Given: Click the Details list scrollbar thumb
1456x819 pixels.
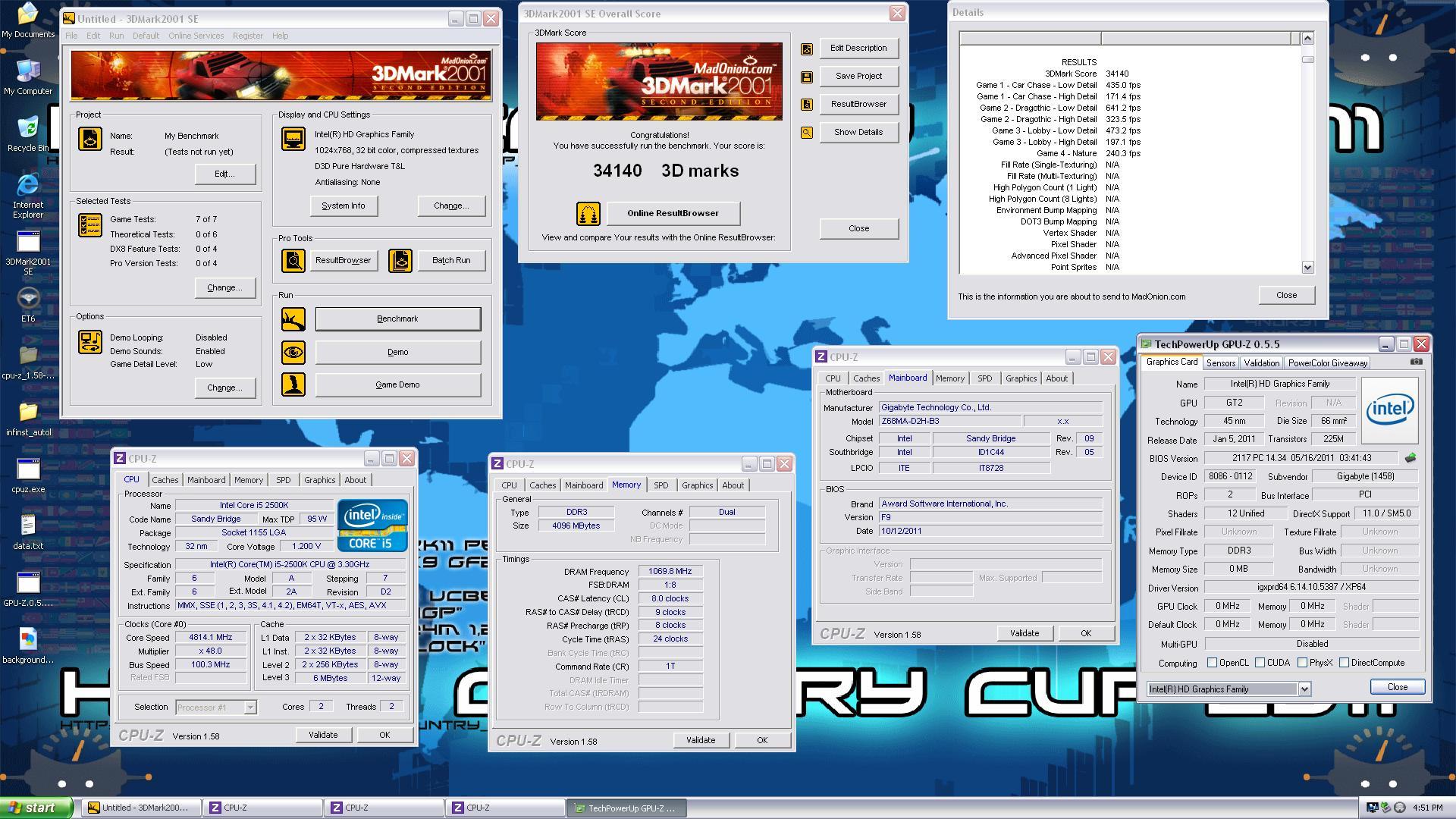Looking at the screenshot, I should coord(1307,59).
